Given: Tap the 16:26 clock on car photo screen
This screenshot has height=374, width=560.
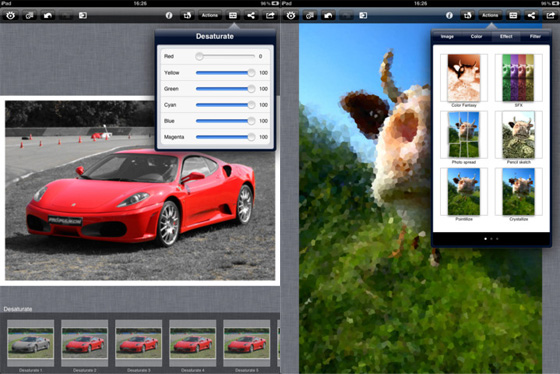Looking at the screenshot, I should (x=140, y=3).
